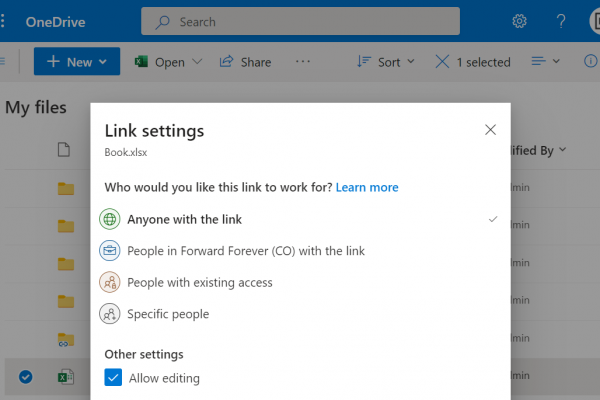Click the Share toolbar button

(x=245, y=62)
